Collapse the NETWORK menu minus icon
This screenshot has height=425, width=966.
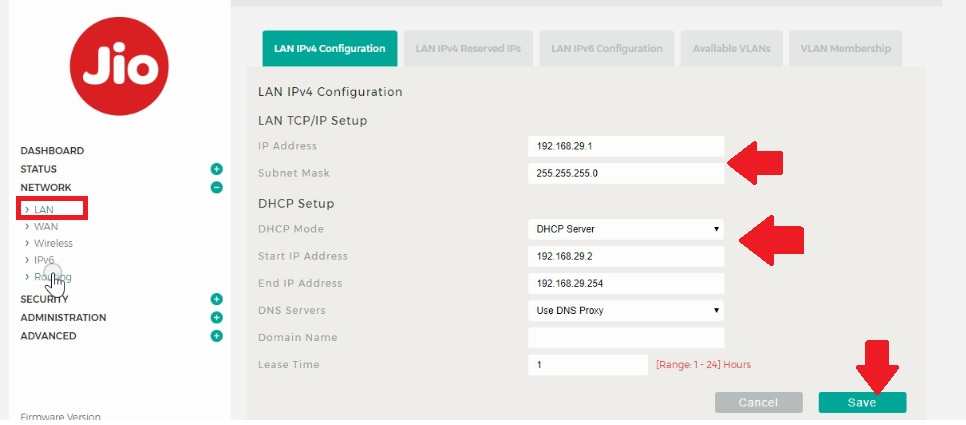[x=216, y=187]
